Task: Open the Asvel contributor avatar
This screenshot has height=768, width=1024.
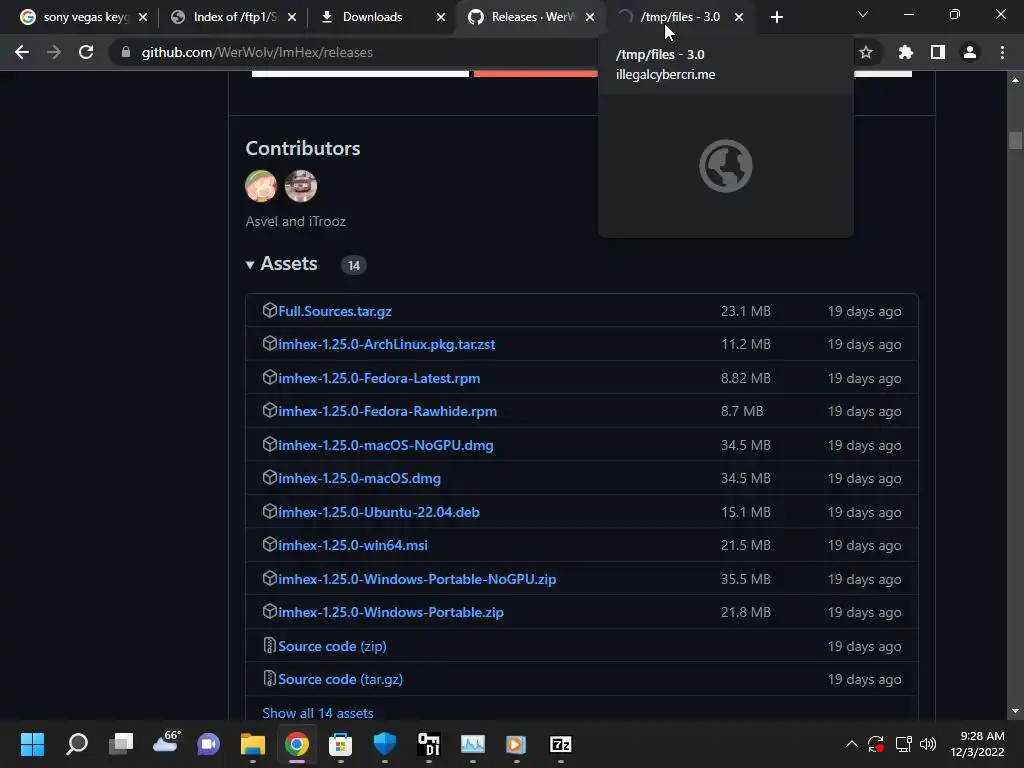Action: point(261,186)
